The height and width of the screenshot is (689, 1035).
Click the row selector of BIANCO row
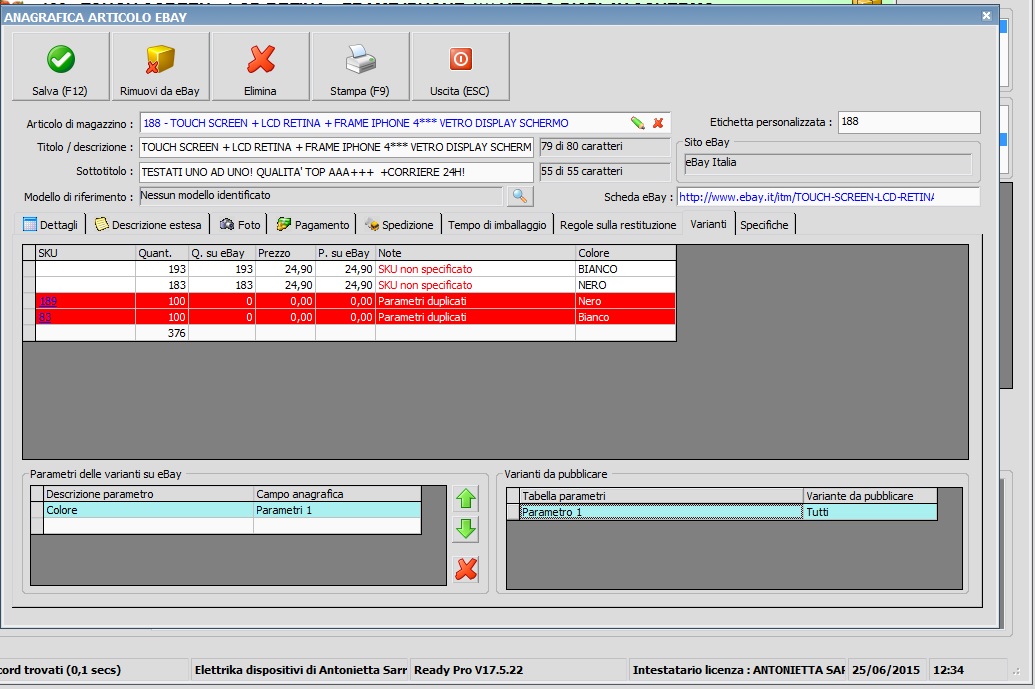click(x=29, y=269)
